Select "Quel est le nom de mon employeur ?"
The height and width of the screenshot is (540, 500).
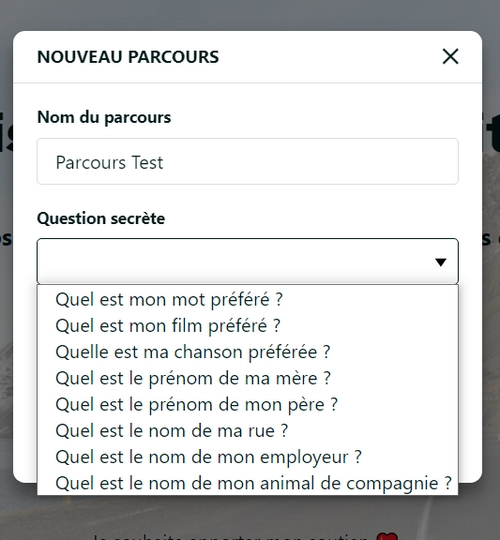248,457
